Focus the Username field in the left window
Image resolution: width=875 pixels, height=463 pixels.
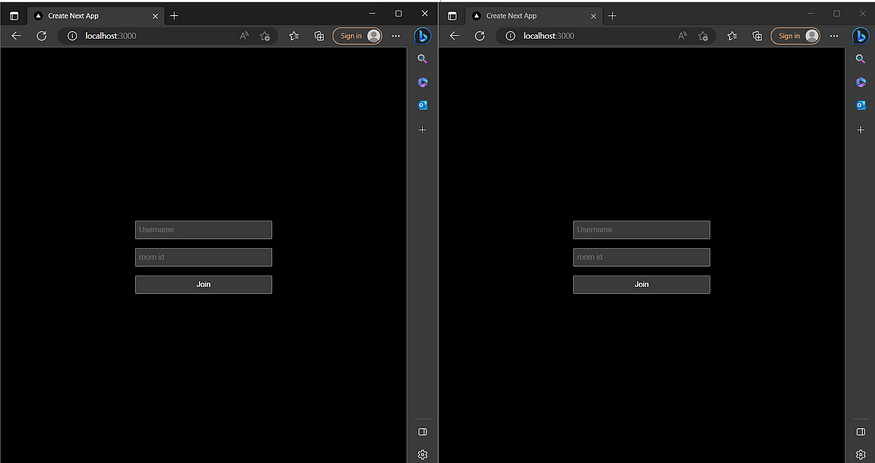(x=204, y=230)
